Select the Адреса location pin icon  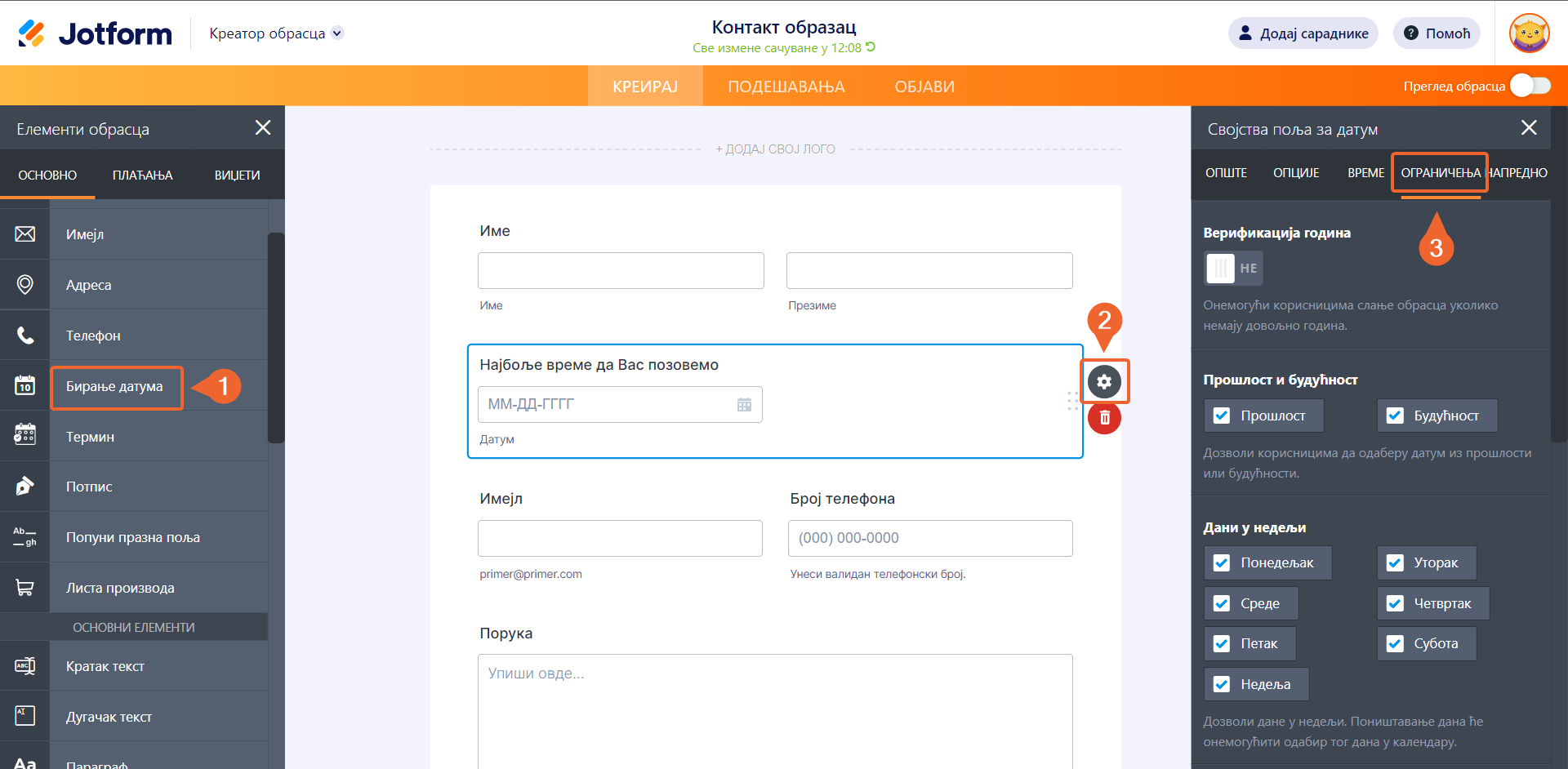pos(25,285)
